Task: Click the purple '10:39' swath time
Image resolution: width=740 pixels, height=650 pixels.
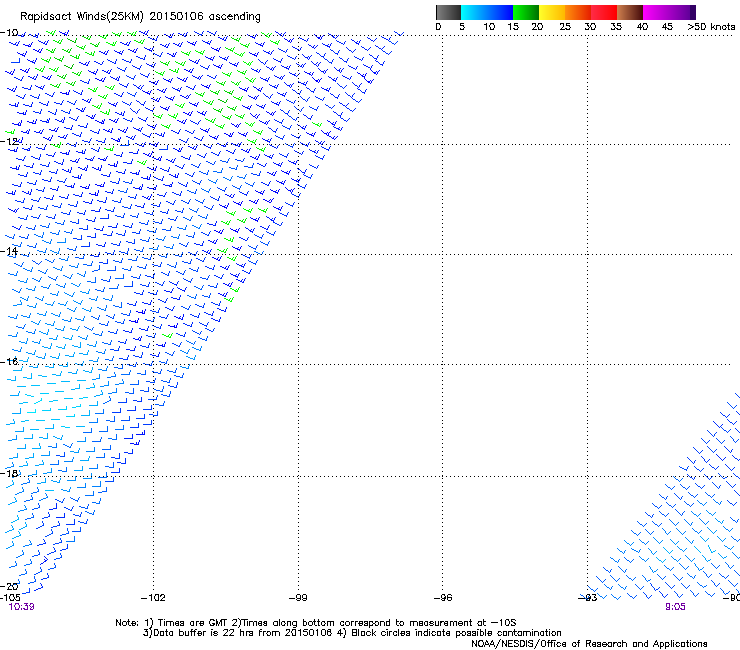Action: coord(22,607)
